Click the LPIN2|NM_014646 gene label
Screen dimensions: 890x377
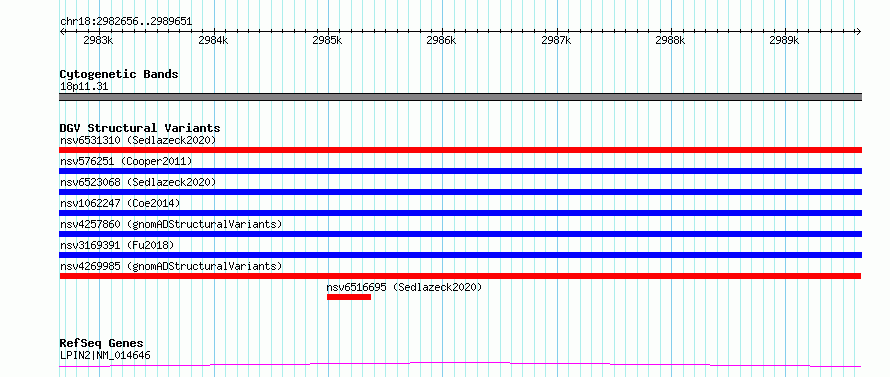[105, 356]
